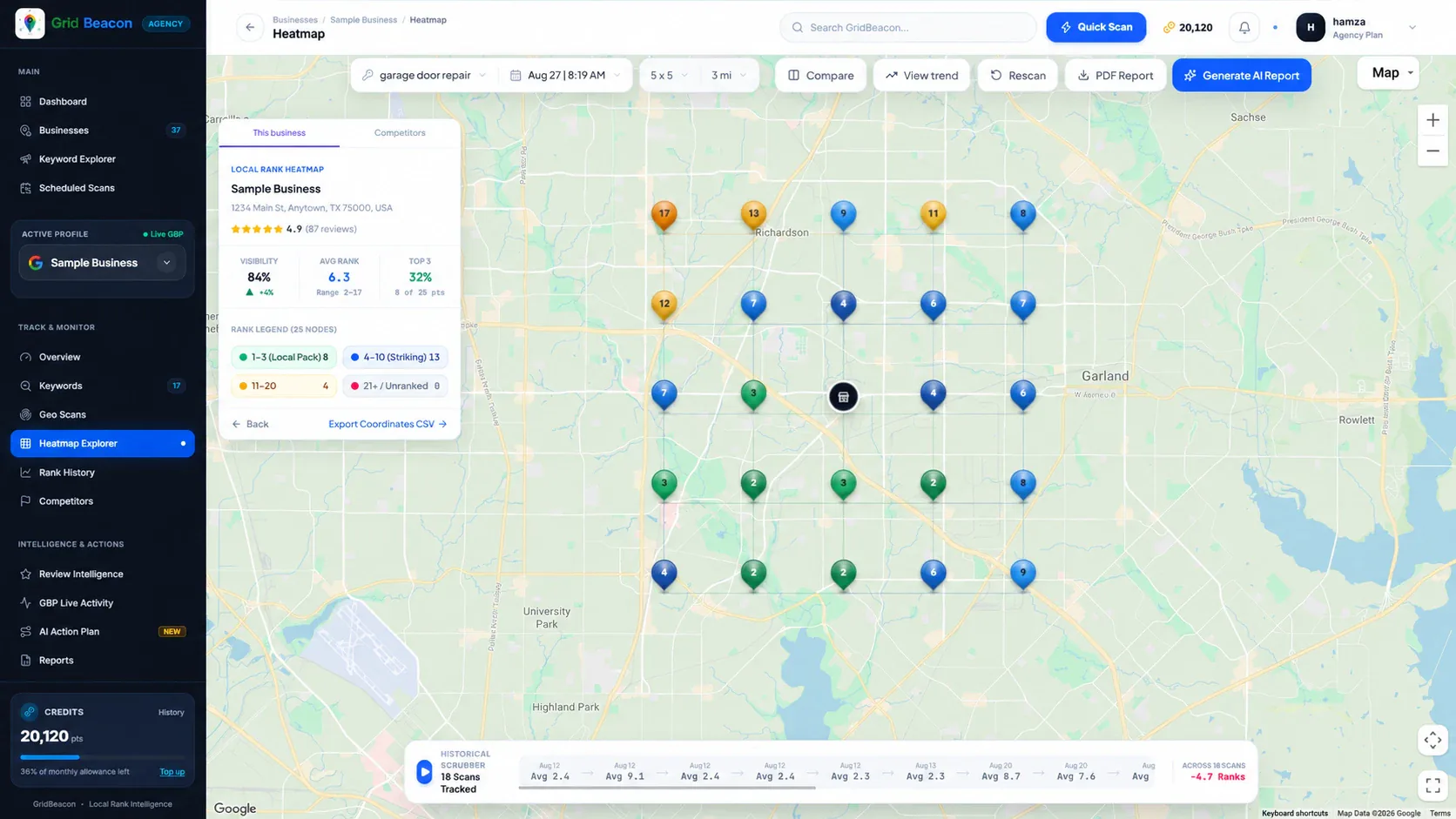
Task: Rescan the heatmap
Action: [x=1018, y=76]
